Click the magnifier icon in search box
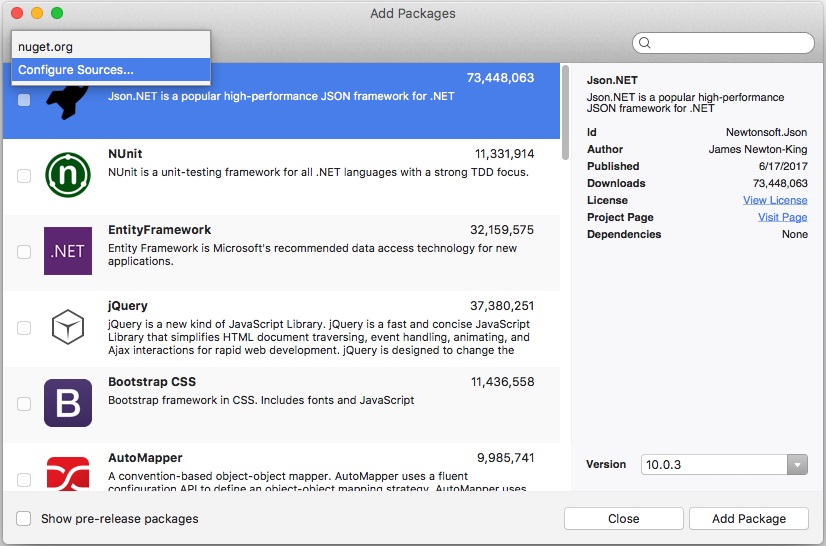This screenshot has width=826, height=546. point(645,43)
